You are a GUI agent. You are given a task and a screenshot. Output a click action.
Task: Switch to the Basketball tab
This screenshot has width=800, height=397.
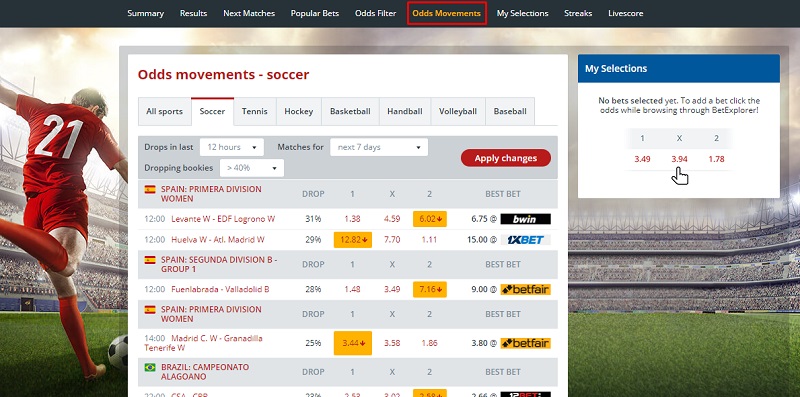tap(350, 111)
